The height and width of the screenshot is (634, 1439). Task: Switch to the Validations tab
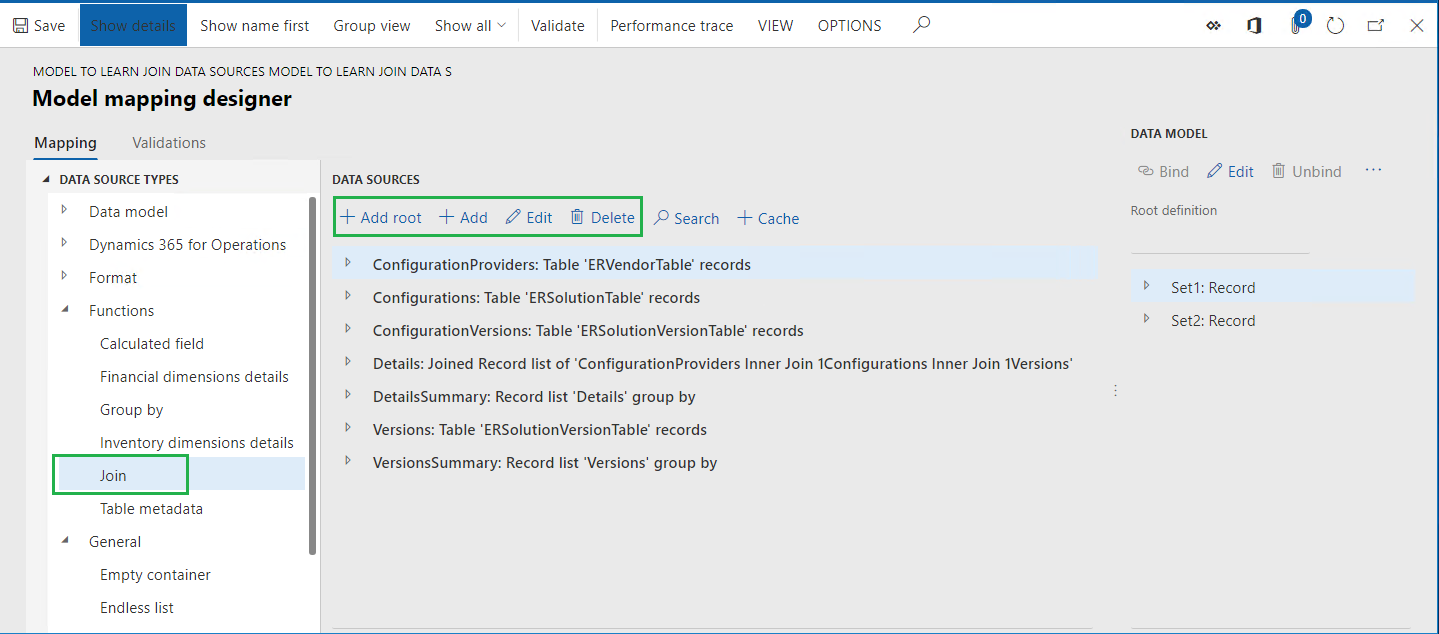pos(169,143)
